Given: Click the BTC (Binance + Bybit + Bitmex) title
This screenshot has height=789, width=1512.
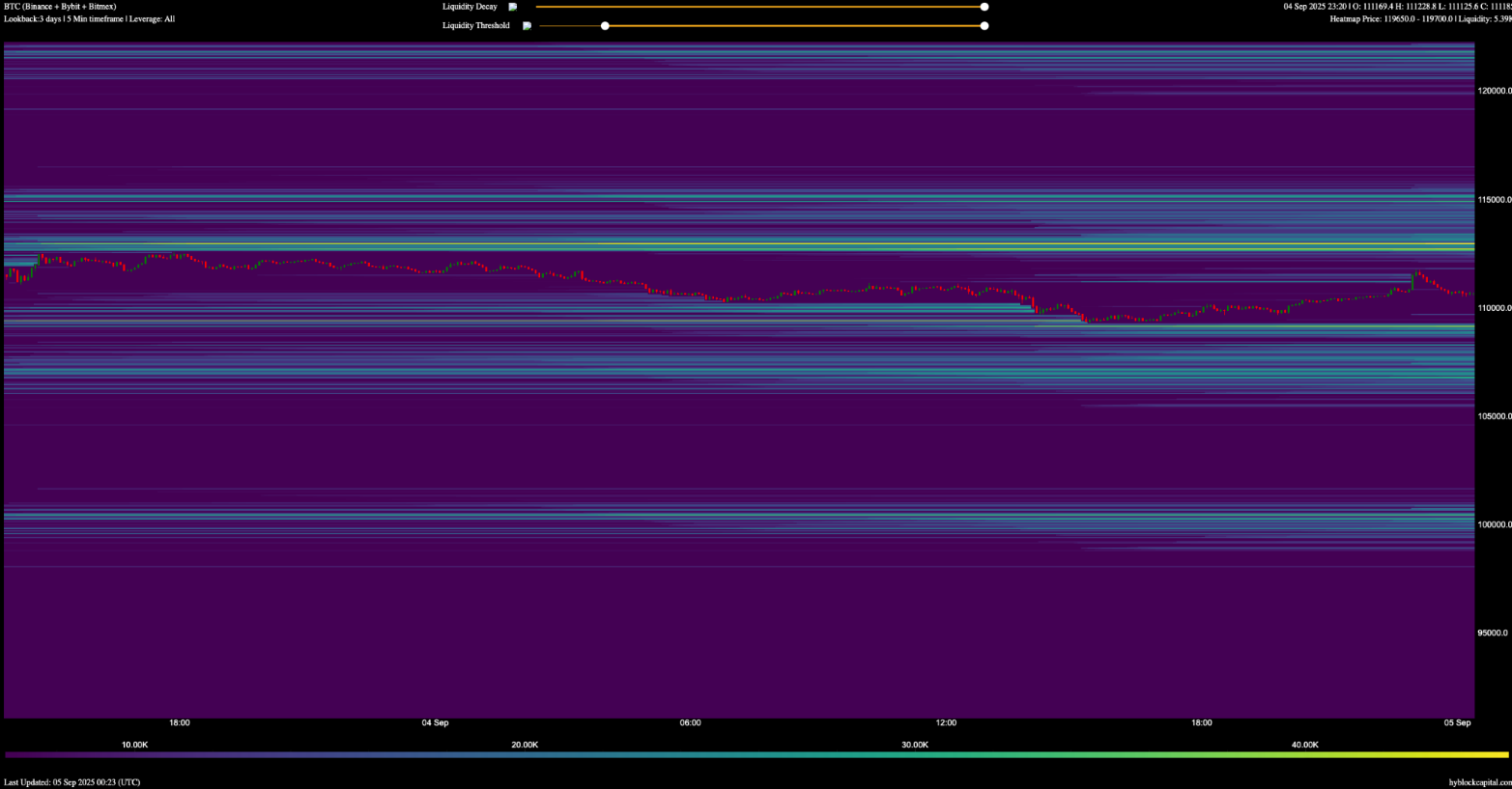Looking at the screenshot, I should (x=60, y=7).
